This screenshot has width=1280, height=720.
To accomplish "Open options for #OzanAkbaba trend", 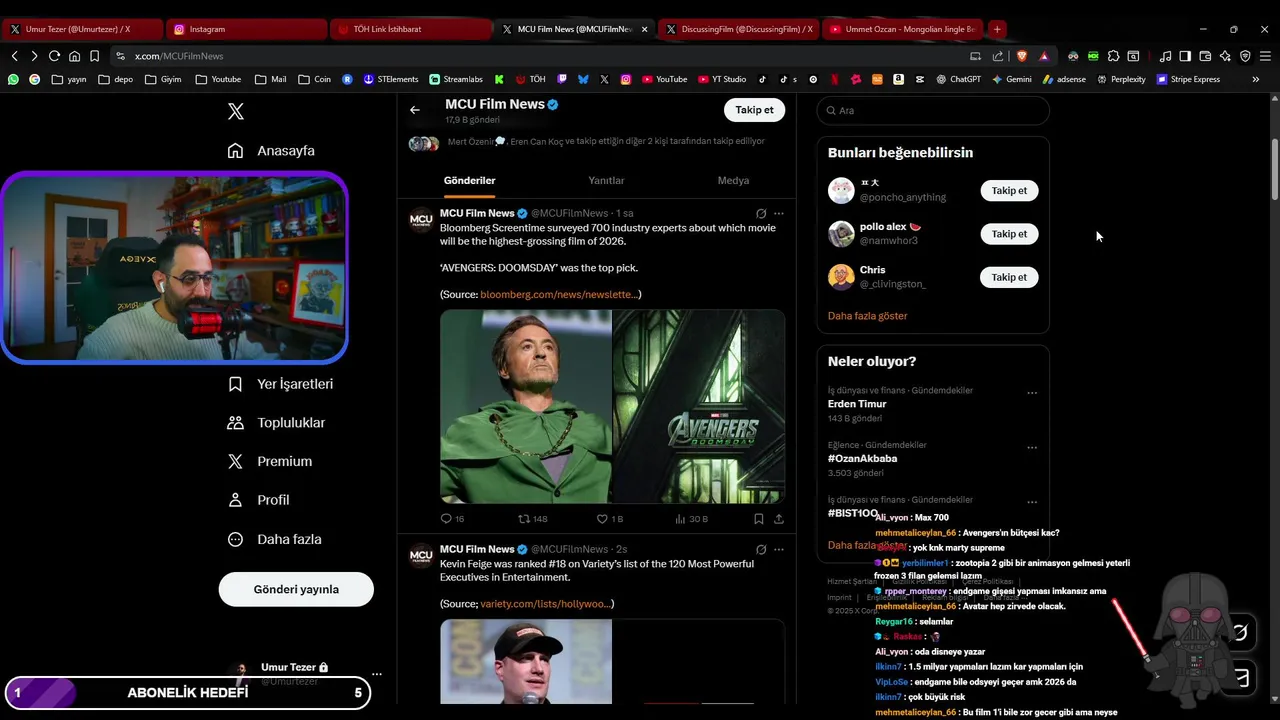I will pyautogui.click(x=1032, y=448).
